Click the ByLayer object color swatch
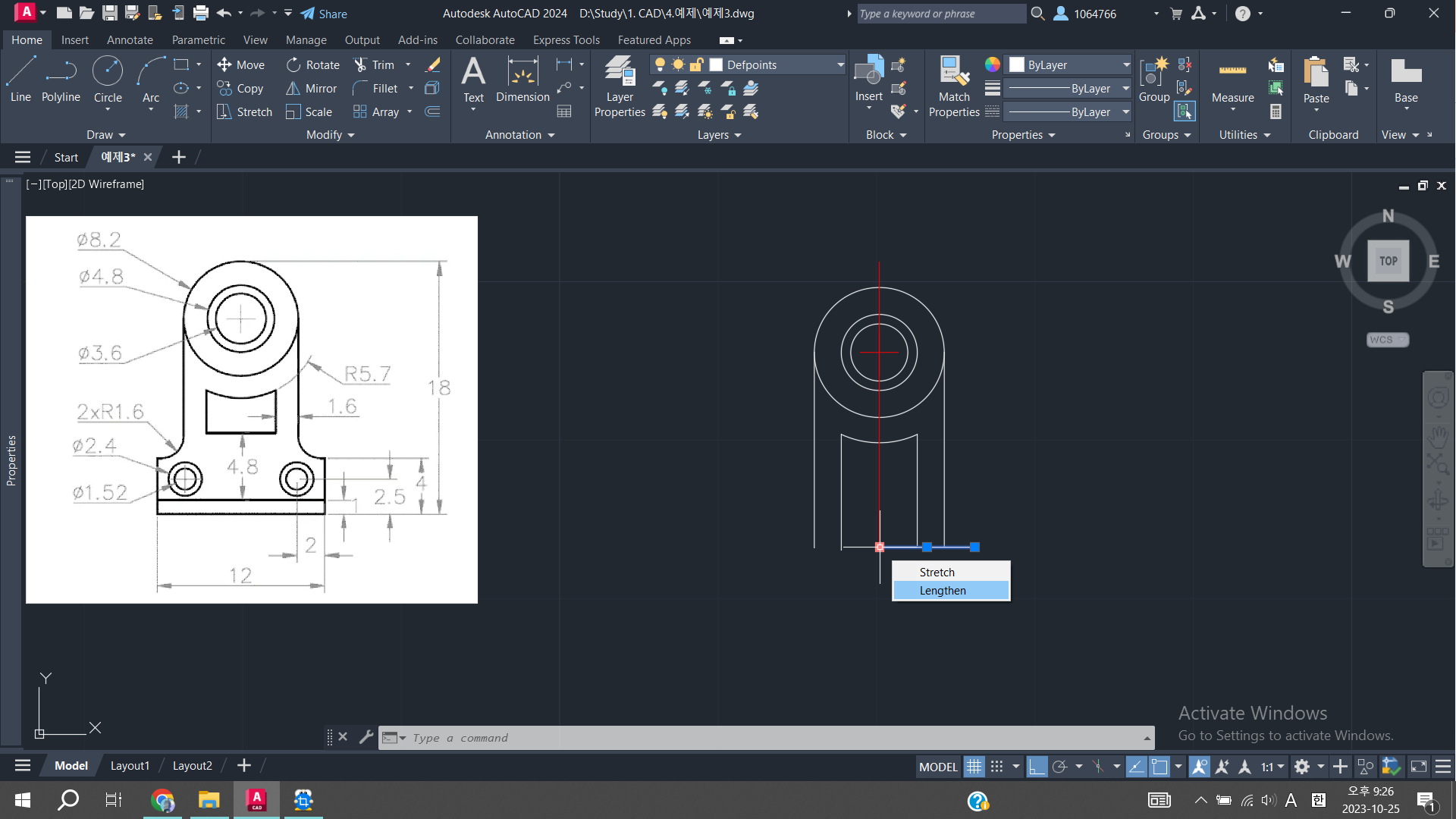This screenshot has height=819, width=1456. pos(1017,65)
